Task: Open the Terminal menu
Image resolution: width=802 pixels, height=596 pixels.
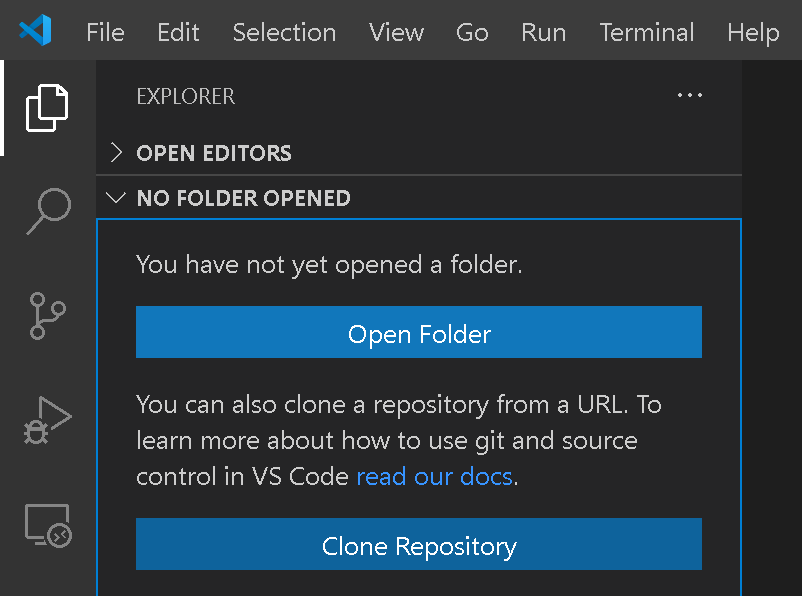Action: 647,32
